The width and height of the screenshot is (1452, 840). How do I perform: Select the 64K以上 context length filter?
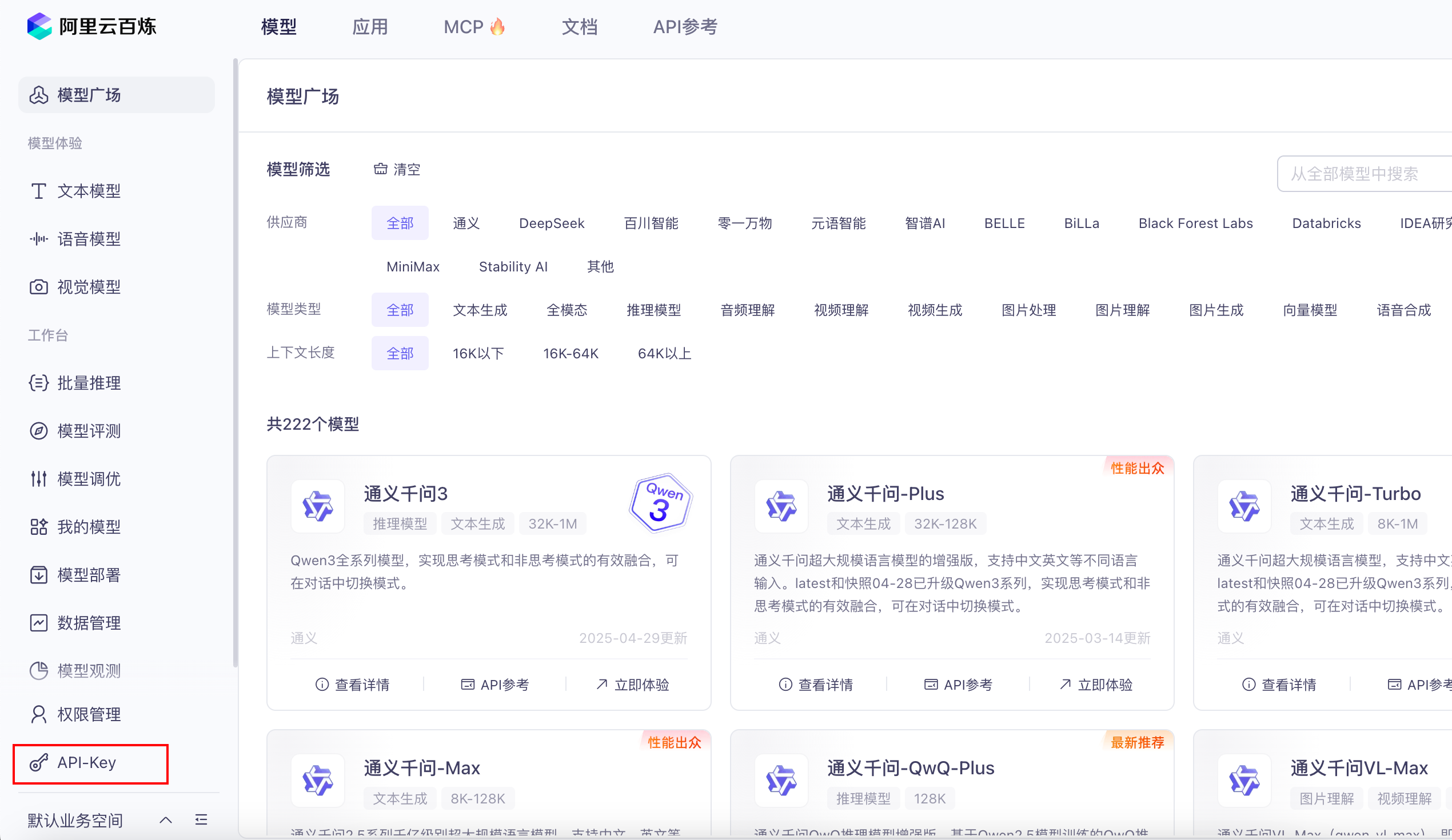pyautogui.click(x=664, y=353)
